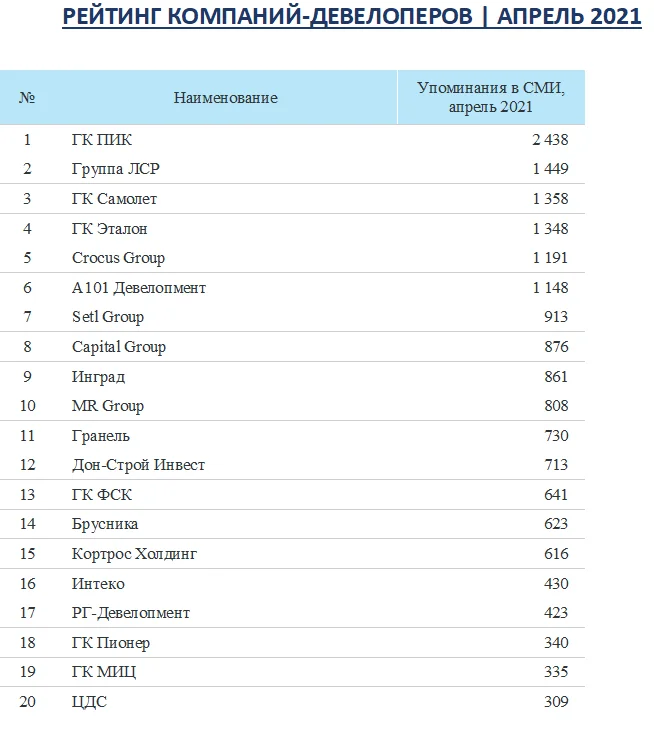This screenshot has height=746, width=654.
Task: Select "Crocus Group" in the table
Action: [x=118, y=258]
